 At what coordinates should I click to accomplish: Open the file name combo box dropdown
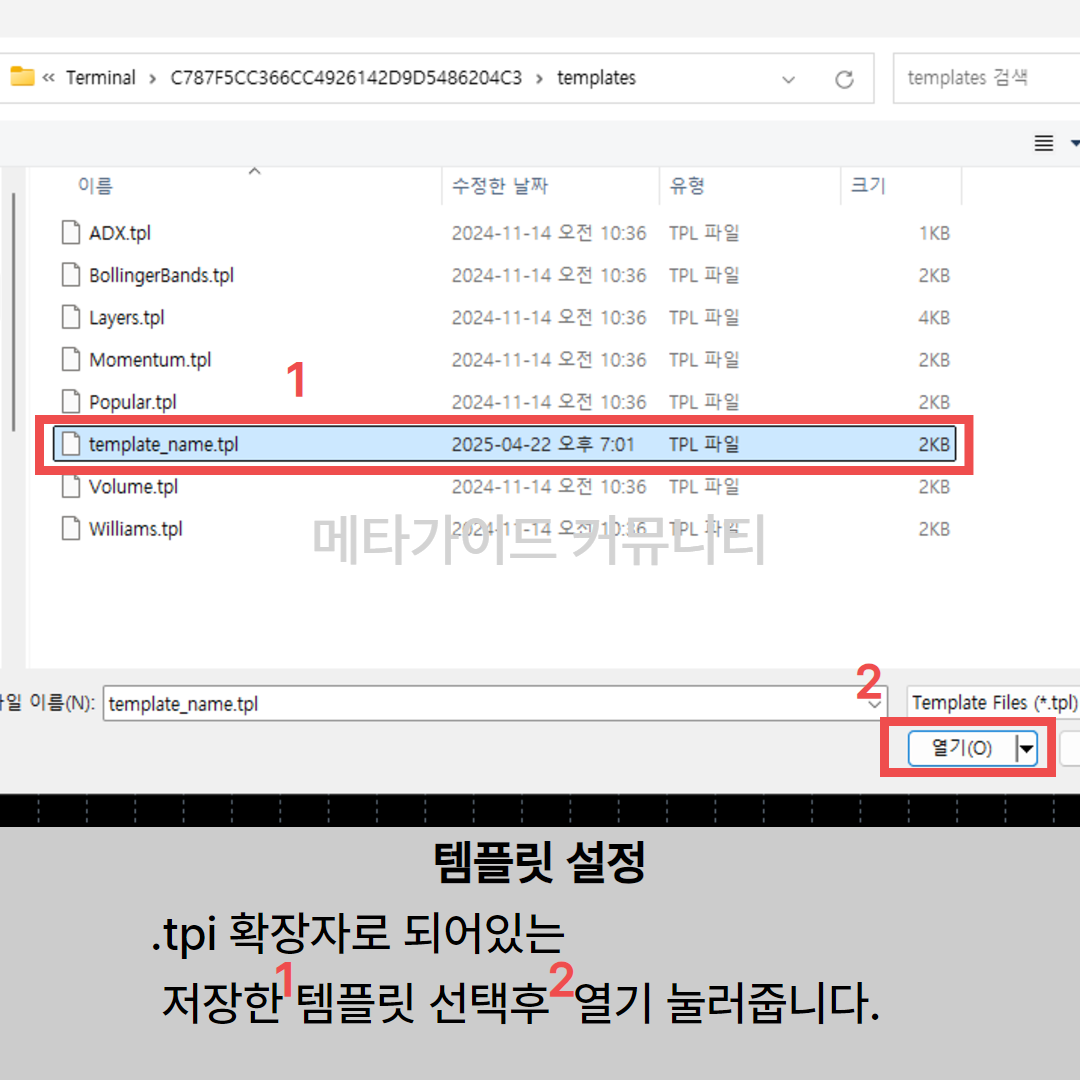876,703
